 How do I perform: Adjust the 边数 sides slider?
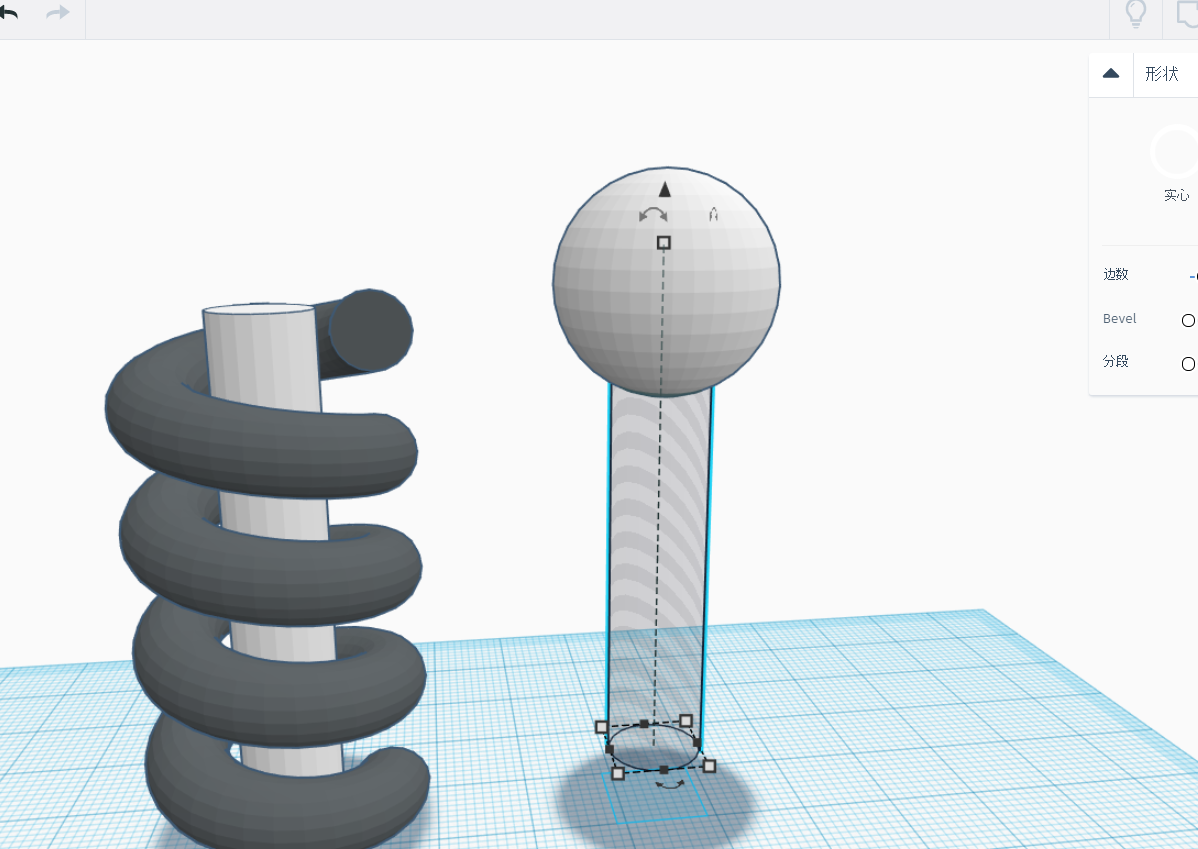(1193, 276)
